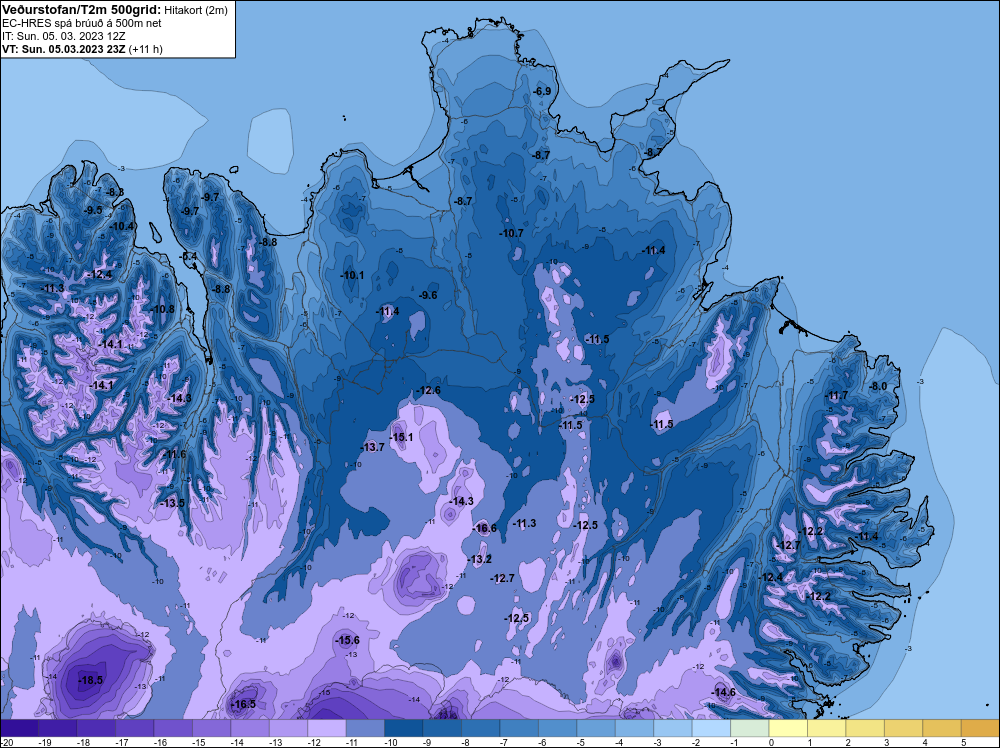Click the -11.6 temperature value on the map
This screenshot has height=748, width=1000.
[x=174, y=454]
